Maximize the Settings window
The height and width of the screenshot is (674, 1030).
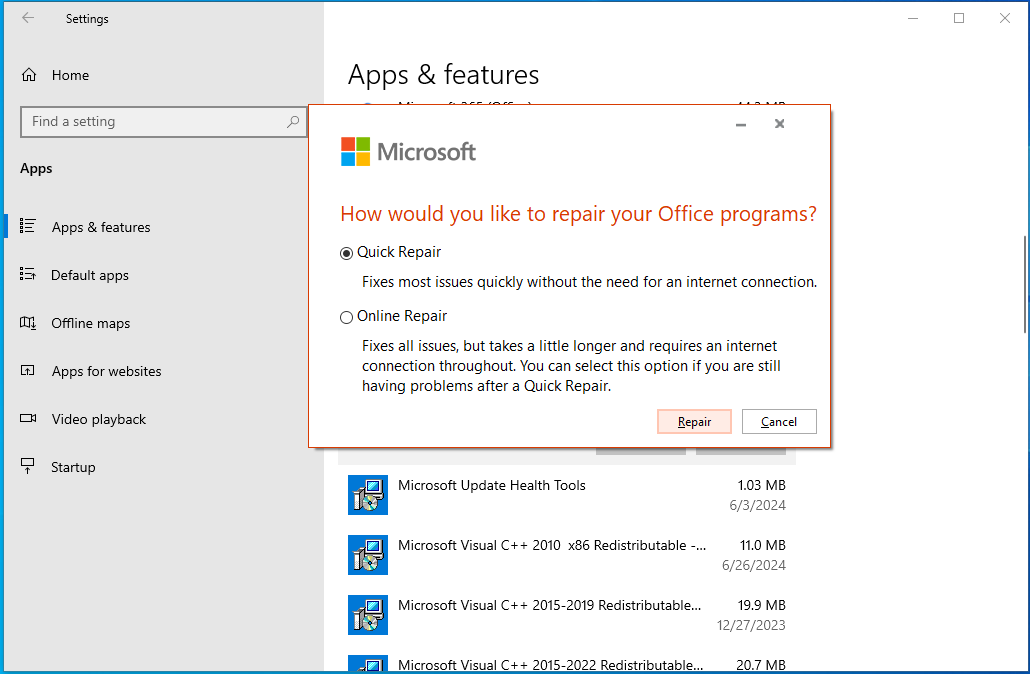(x=959, y=18)
